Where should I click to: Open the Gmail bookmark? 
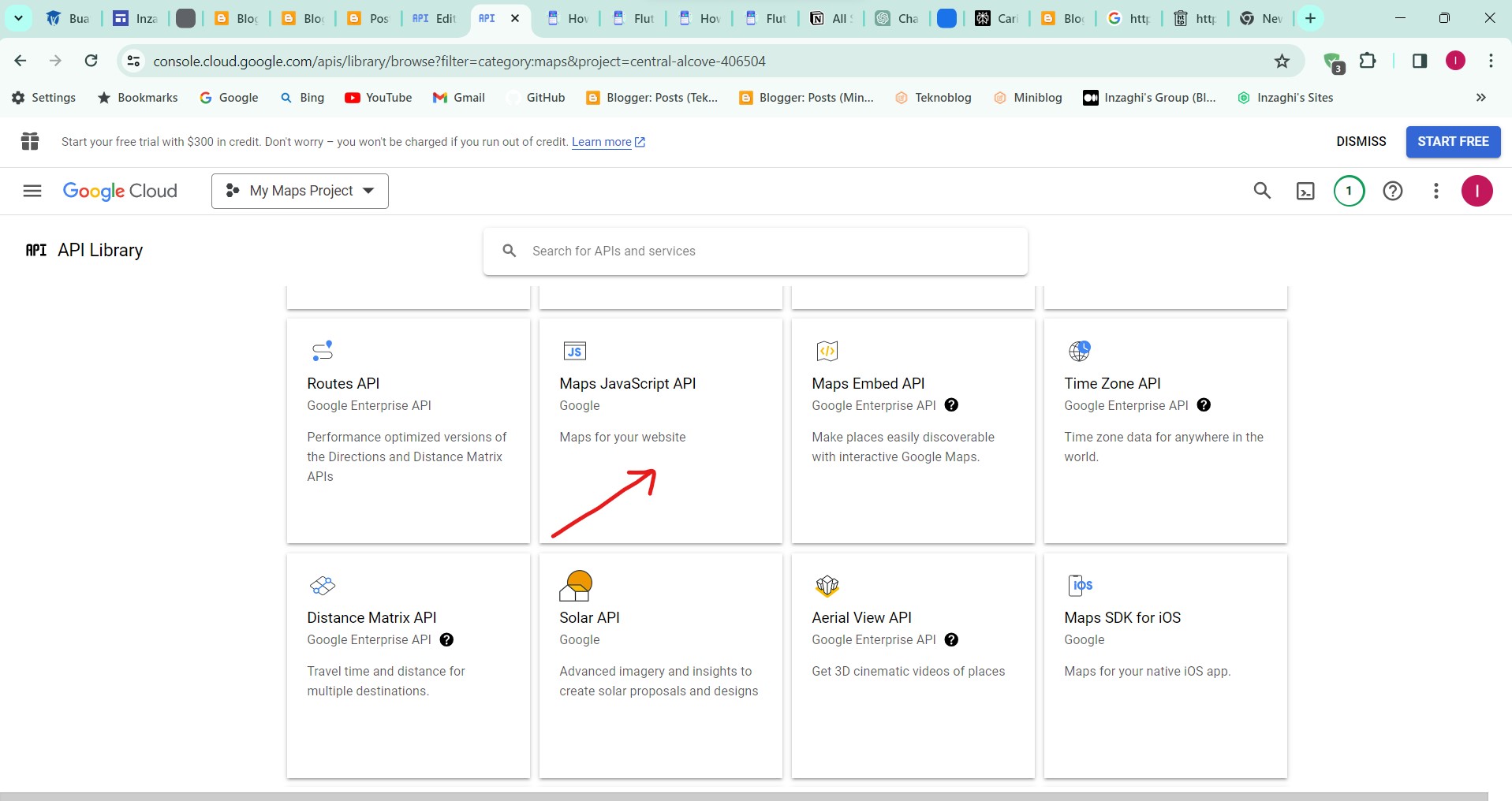pyautogui.click(x=459, y=98)
